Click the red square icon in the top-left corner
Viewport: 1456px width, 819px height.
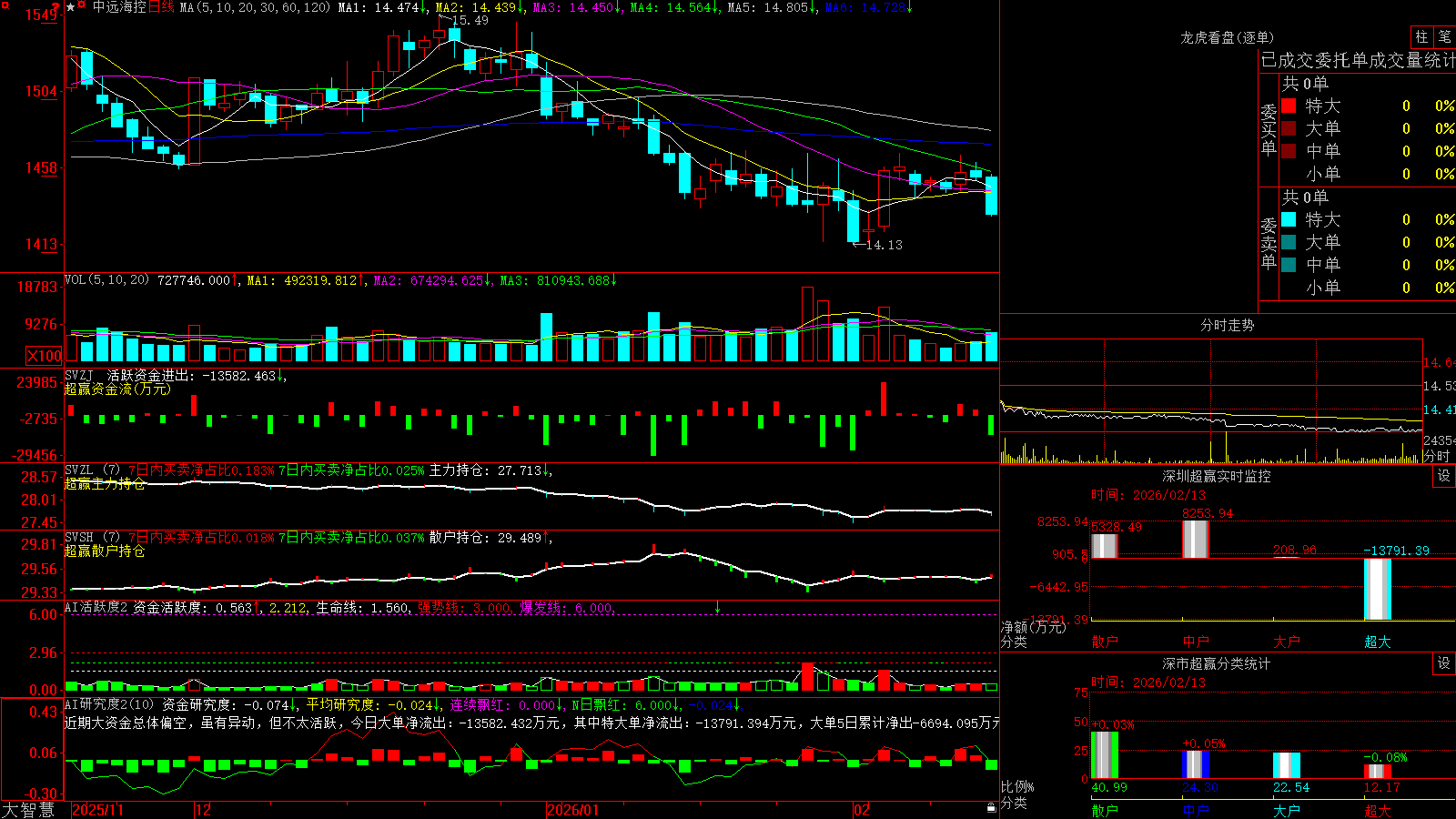(5, 5)
